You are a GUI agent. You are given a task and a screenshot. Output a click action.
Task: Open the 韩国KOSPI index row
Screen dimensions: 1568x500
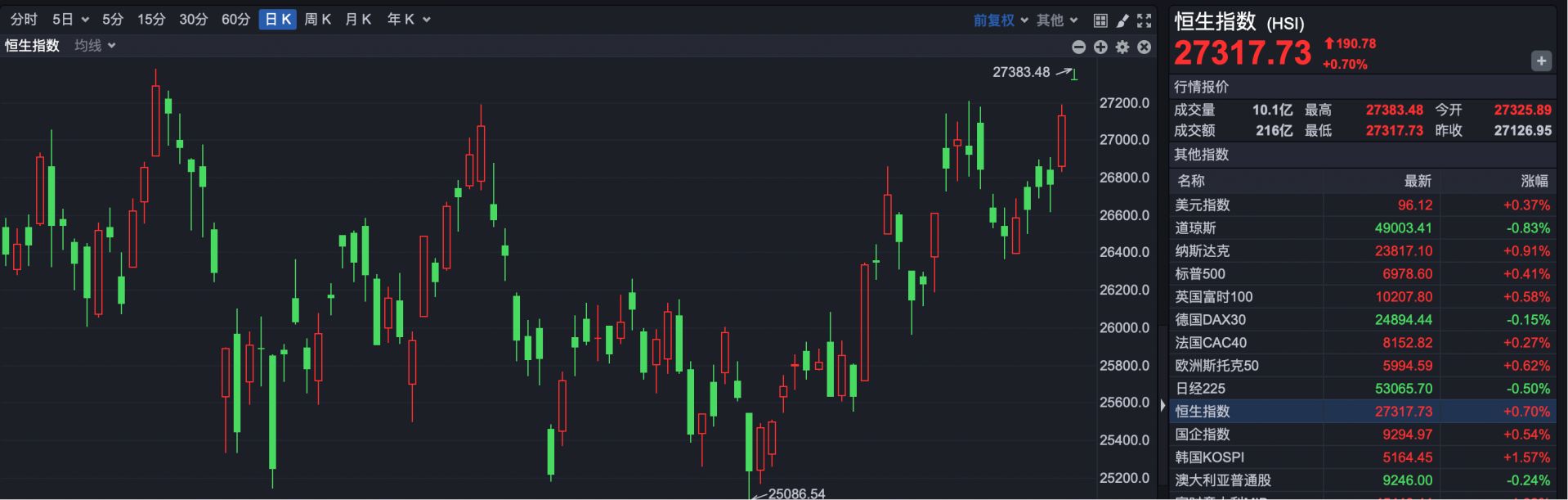pyautogui.click(x=1362, y=457)
